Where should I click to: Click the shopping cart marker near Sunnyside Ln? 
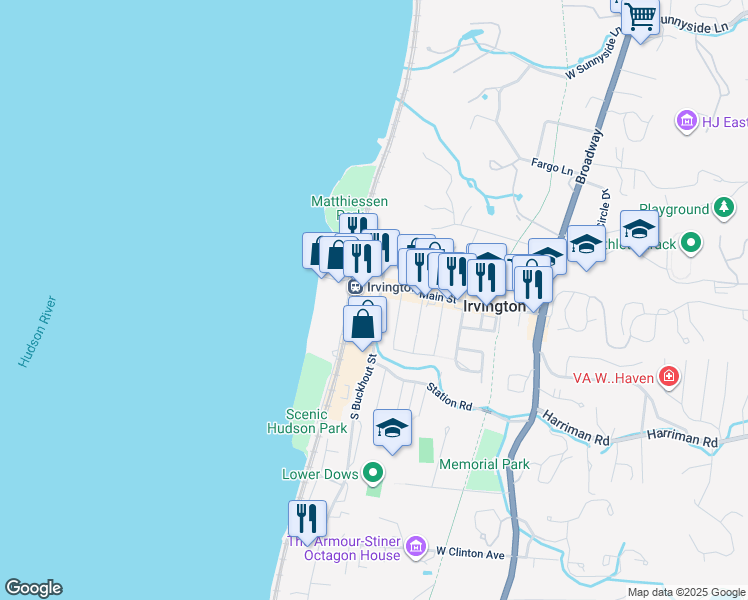[640, 17]
